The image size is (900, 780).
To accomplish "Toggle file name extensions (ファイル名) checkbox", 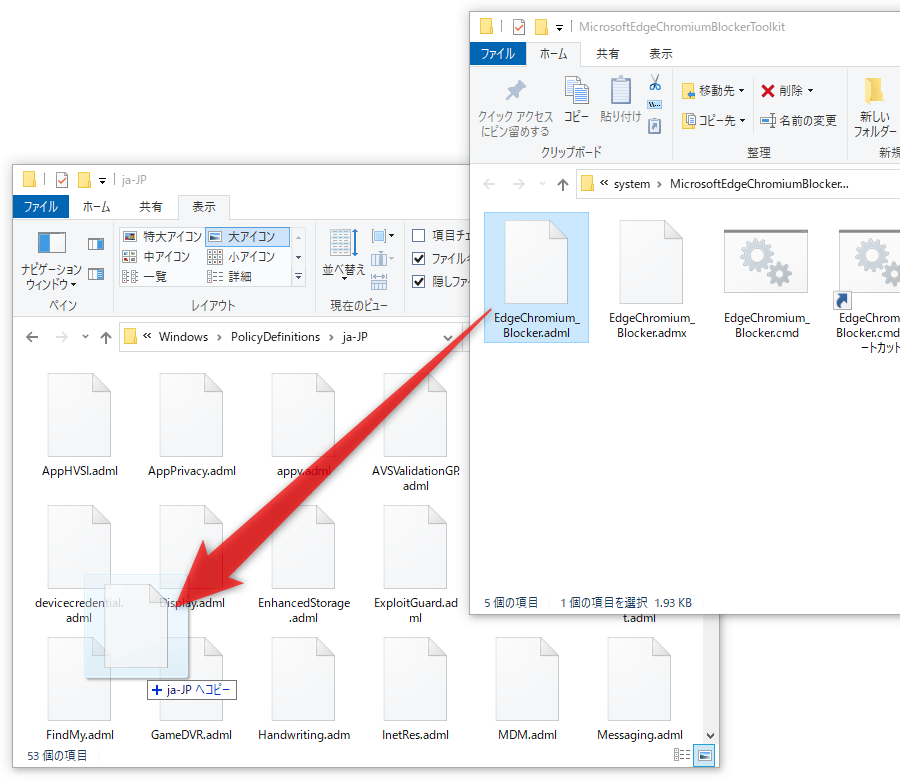I will click(x=419, y=259).
